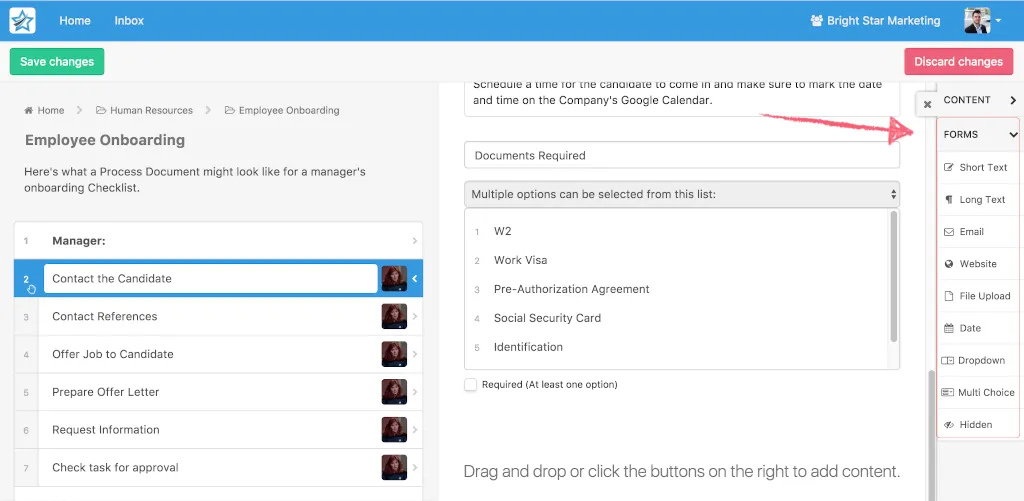1024x501 pixels.
Task: Click assignee avatar on Contact the Candidate
Action: [x=394, y=278]
